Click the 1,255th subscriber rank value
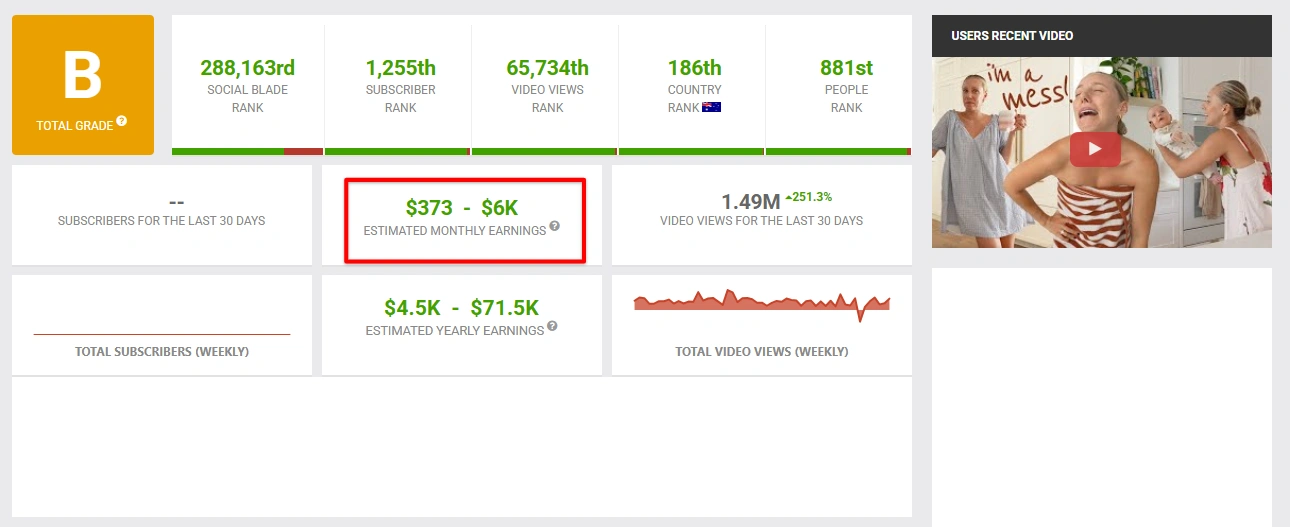Screen dimensions: 1290x527 tap(401, 68)
